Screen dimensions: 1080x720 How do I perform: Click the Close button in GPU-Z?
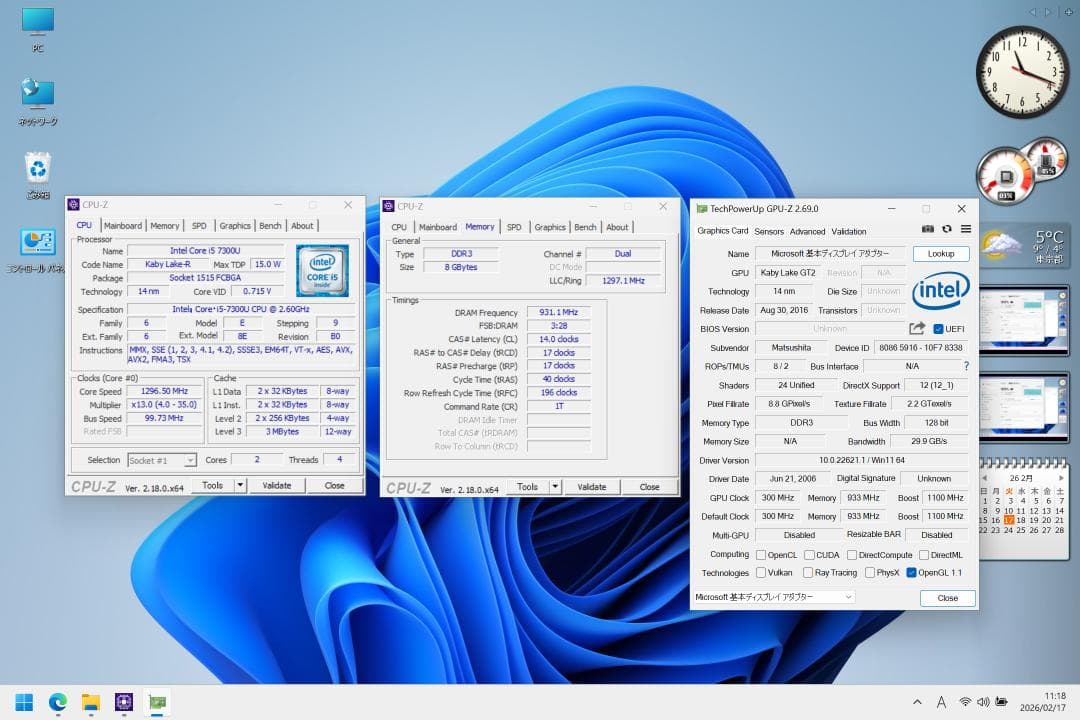point(948,598)
